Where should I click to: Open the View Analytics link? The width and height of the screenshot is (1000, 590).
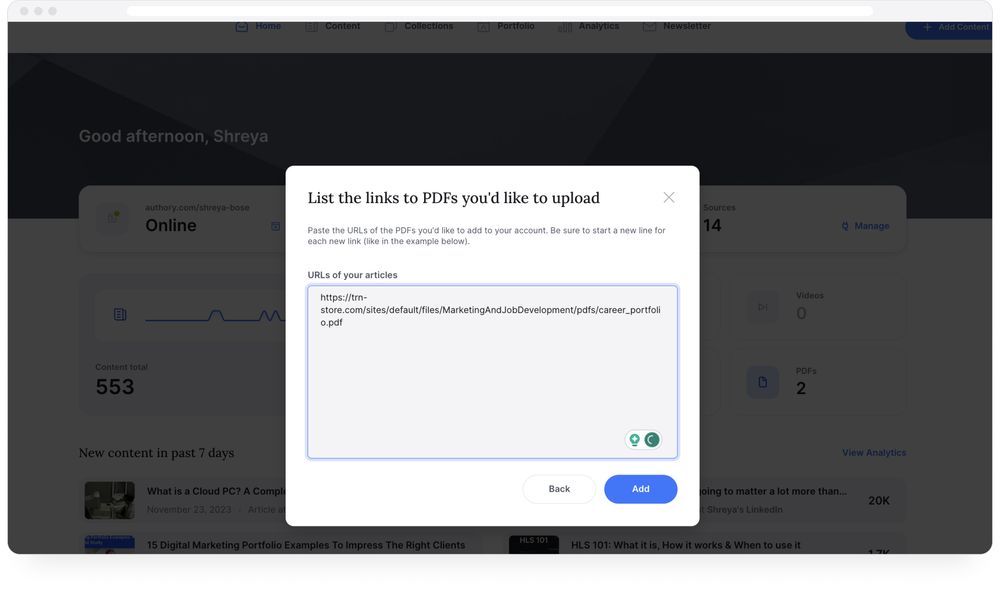click(x=873, y=453)
